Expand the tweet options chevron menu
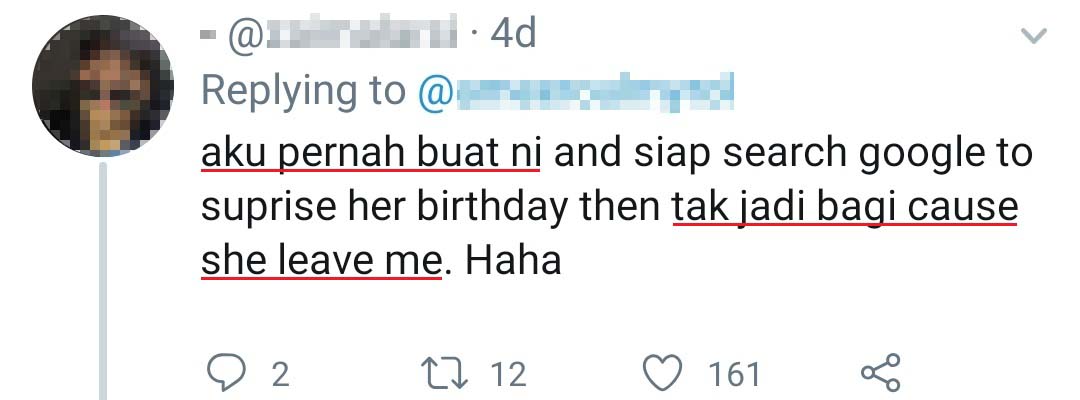The height and width of the screenshot is (400, 1080). 1031,38
